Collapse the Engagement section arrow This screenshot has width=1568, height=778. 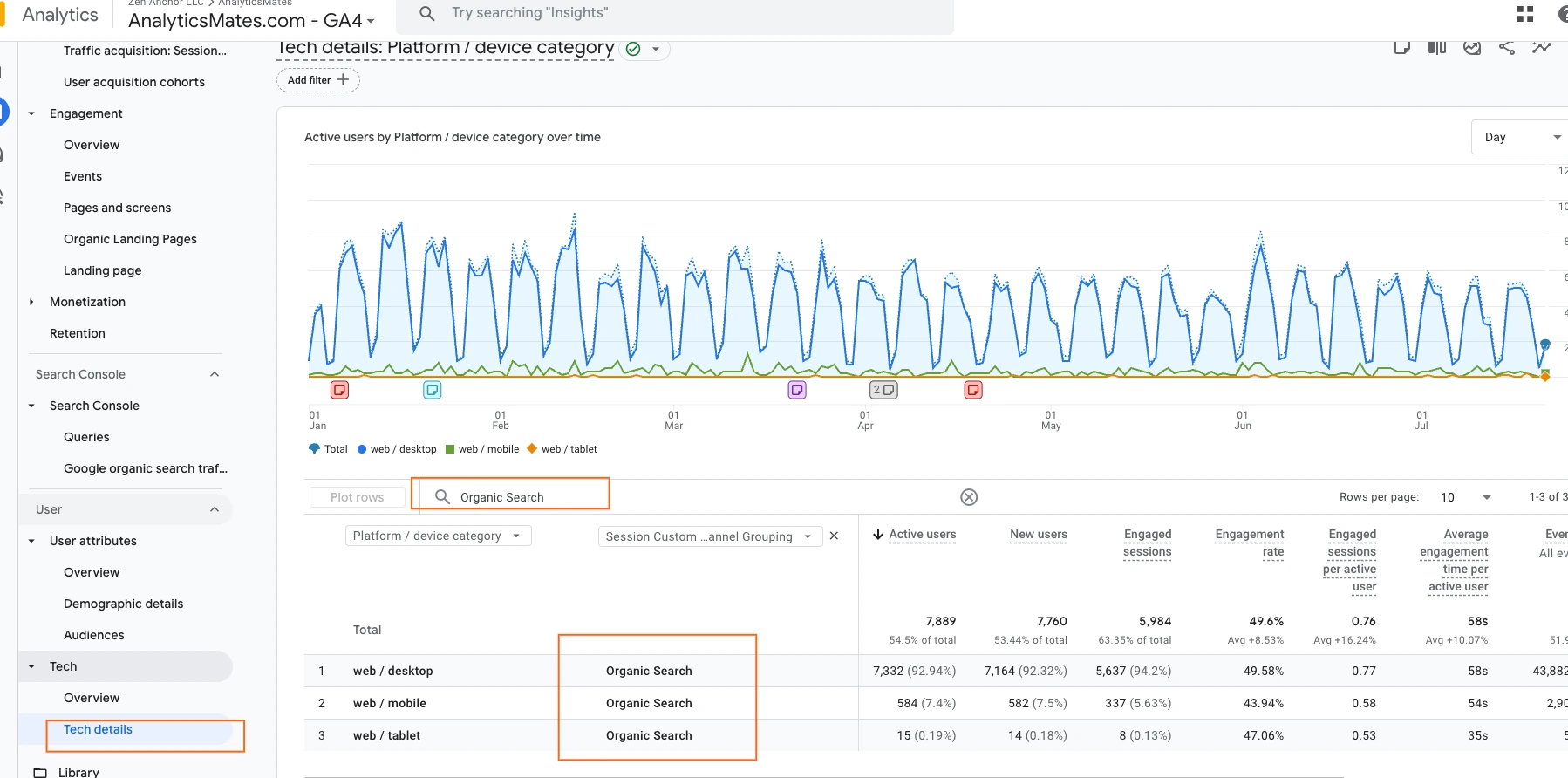tap(31, 113)
